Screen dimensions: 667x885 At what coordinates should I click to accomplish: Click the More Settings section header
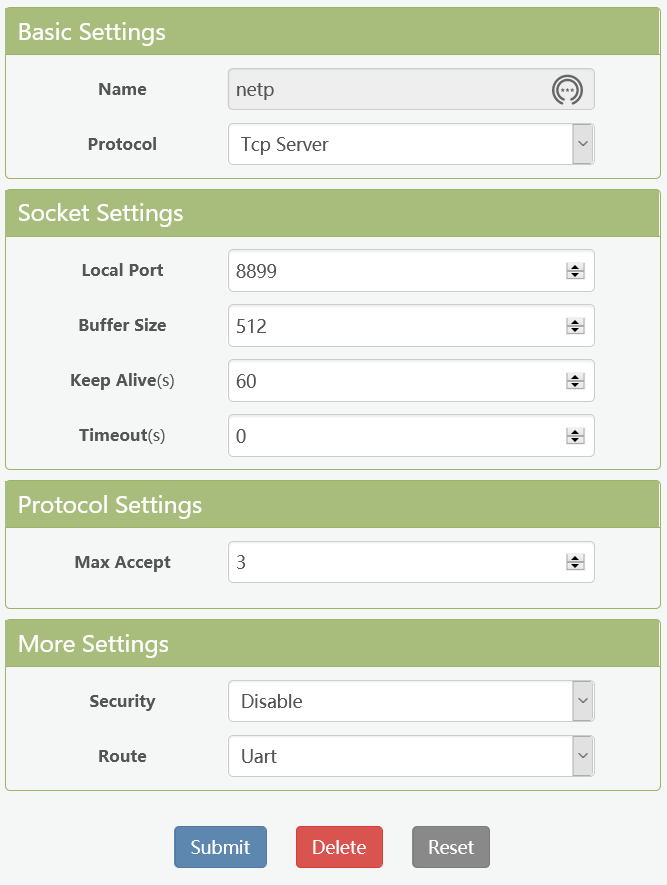[x=333, y=644]
